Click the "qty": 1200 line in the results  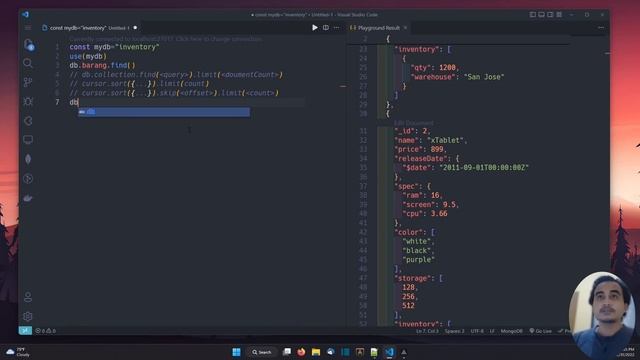(435, 68)
